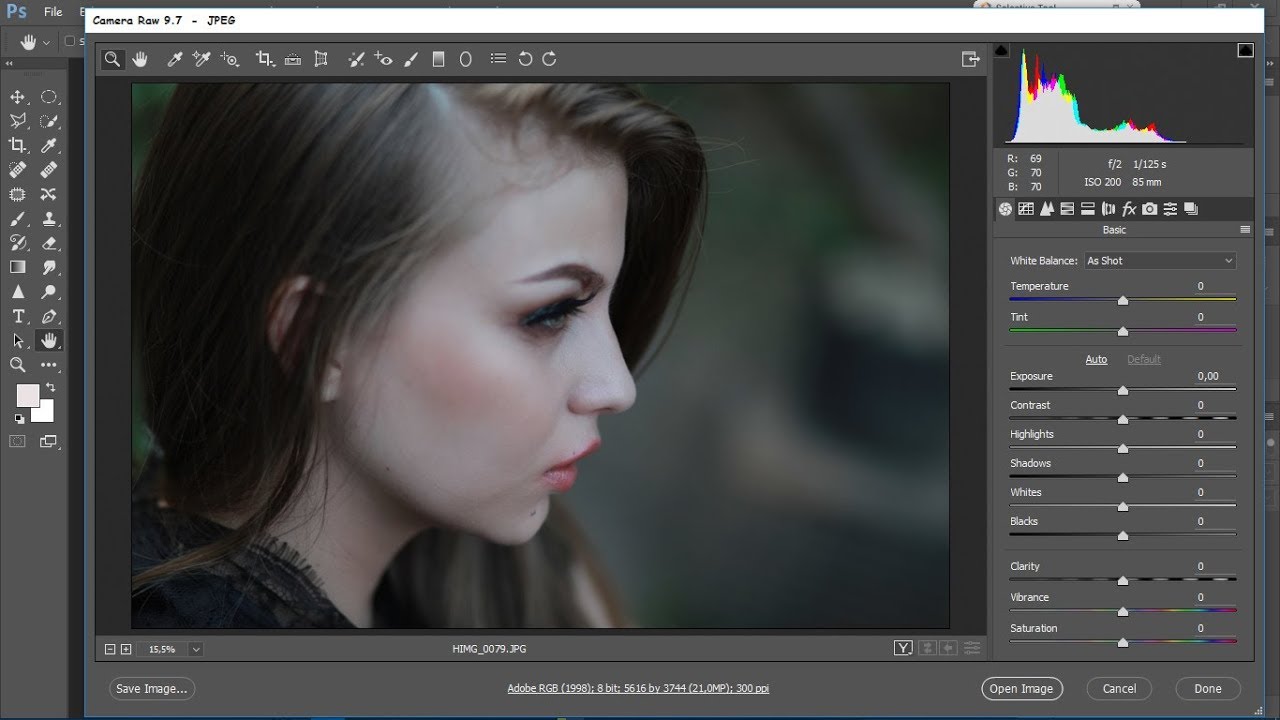Click the Exposure slider handle

(1123, 391)
